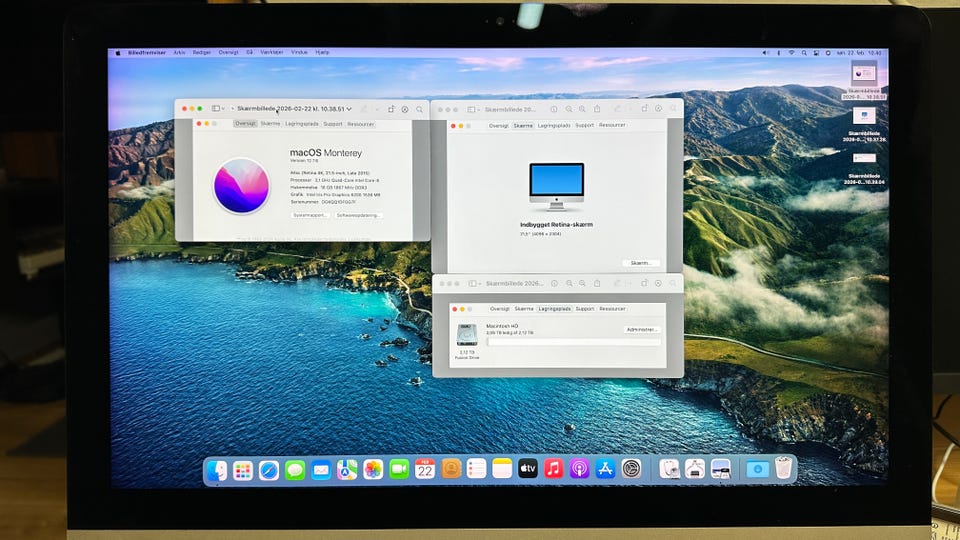This screenshot has height=540, width=960.
Task: Select the topmost Skærmbillede file on the desktop
Action: pyautogui.click(x=863, y=75)
